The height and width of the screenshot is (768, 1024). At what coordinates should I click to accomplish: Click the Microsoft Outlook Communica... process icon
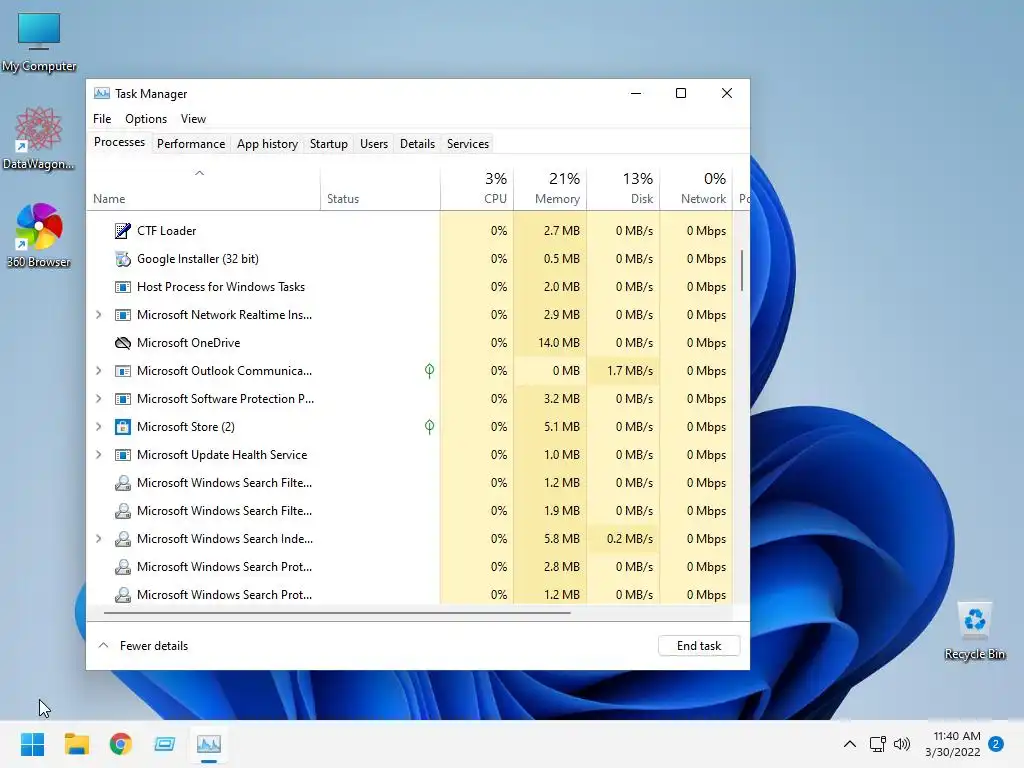coord(123,371)
